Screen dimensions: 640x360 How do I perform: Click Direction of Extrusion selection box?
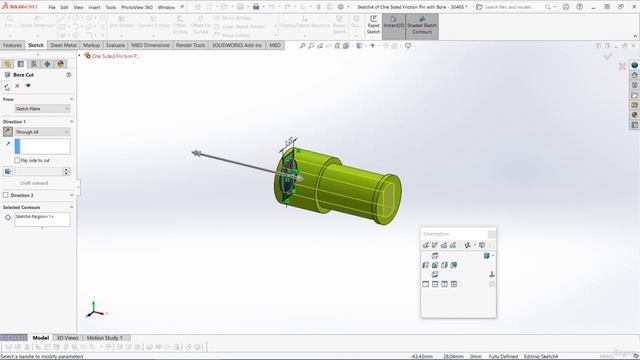[x=42, y=147]
